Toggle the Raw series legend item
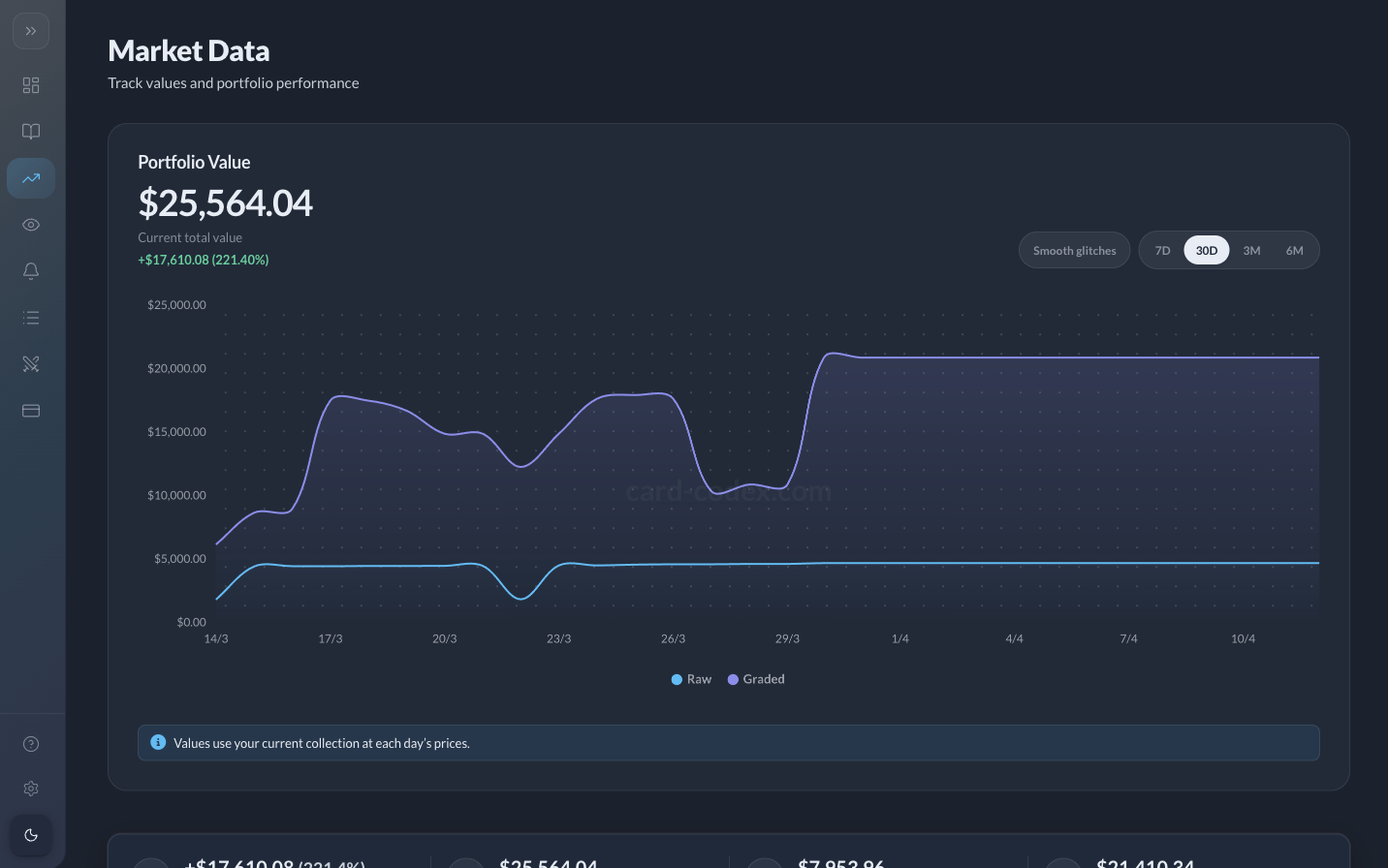1388x868 pixels. click(x=691, y=679)
